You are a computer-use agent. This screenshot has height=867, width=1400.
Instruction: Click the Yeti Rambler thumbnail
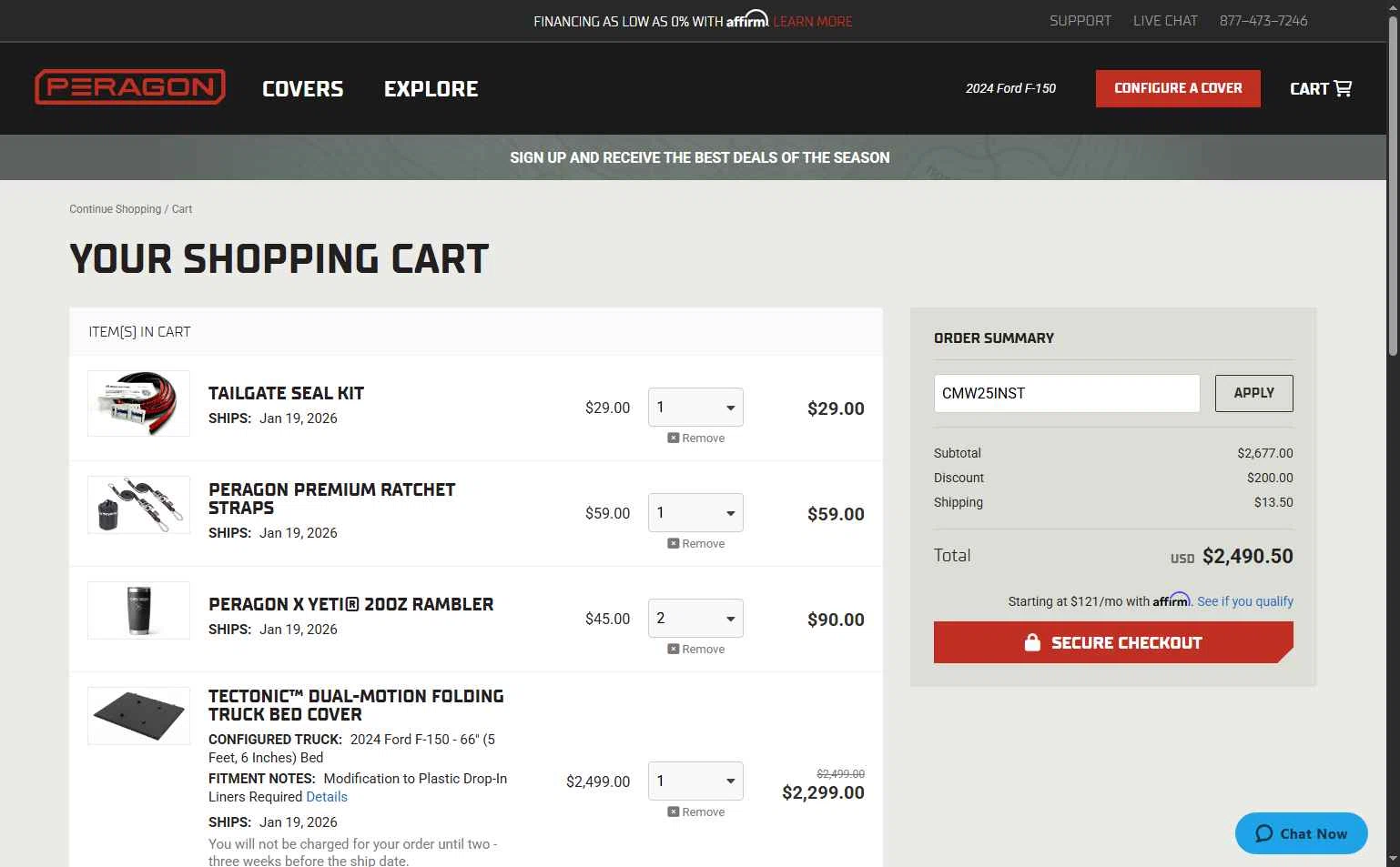coord(138,610)
